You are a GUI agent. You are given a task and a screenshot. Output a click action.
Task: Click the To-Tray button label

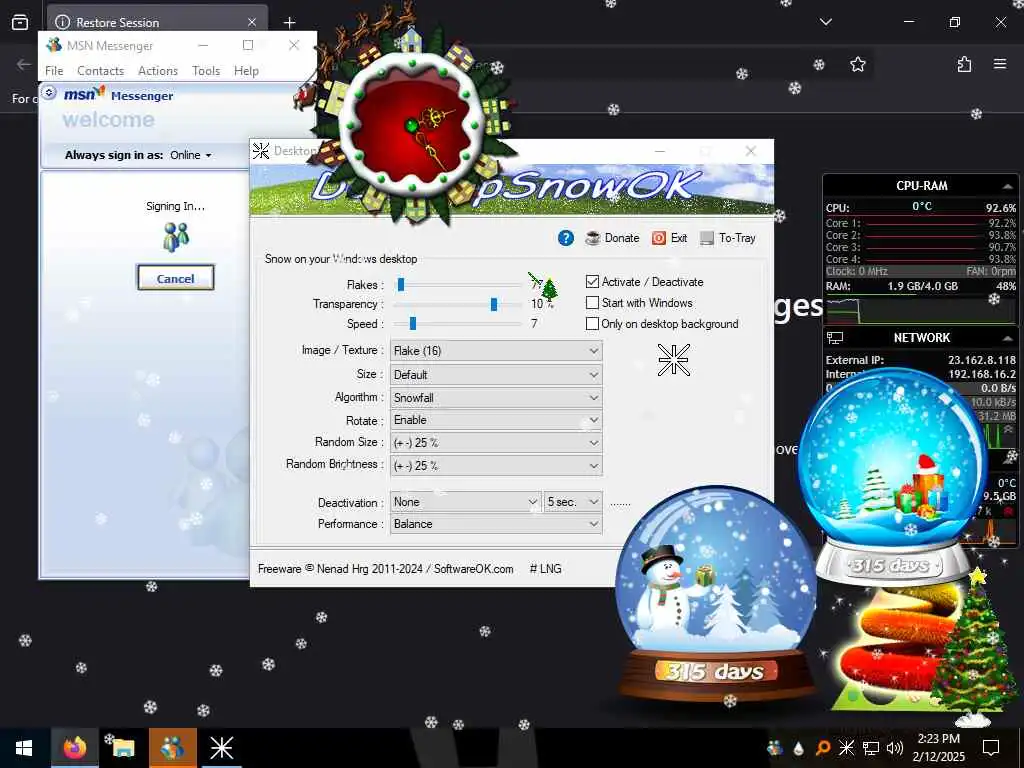point(737,238)
